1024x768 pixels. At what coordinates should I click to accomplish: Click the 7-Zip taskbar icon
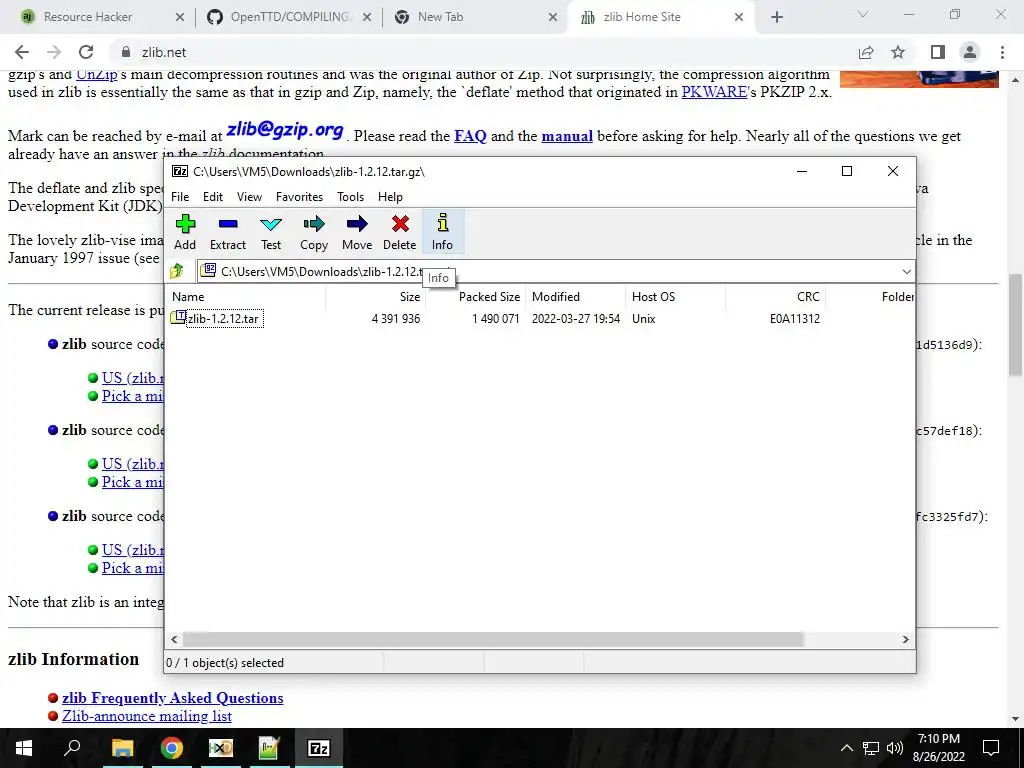tap(319, 748)
